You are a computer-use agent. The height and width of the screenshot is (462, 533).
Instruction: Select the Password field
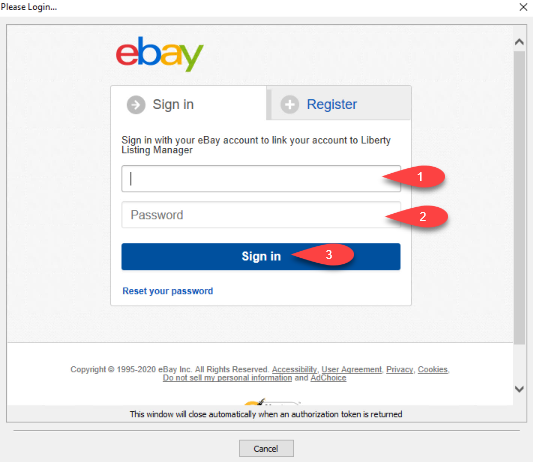[261, 215]
